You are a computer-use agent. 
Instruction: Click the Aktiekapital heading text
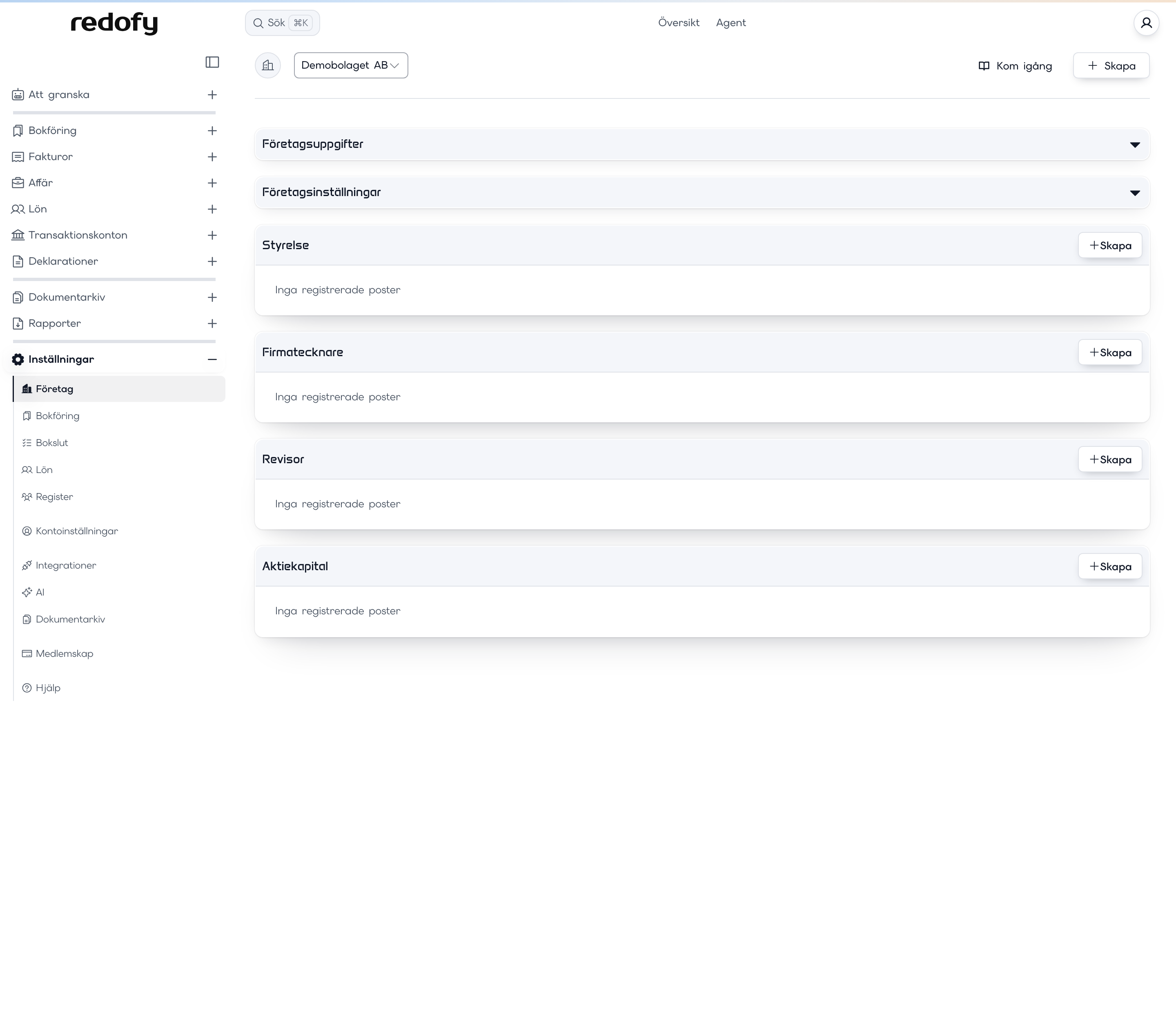pyautogui.click(x=295, y=566)
